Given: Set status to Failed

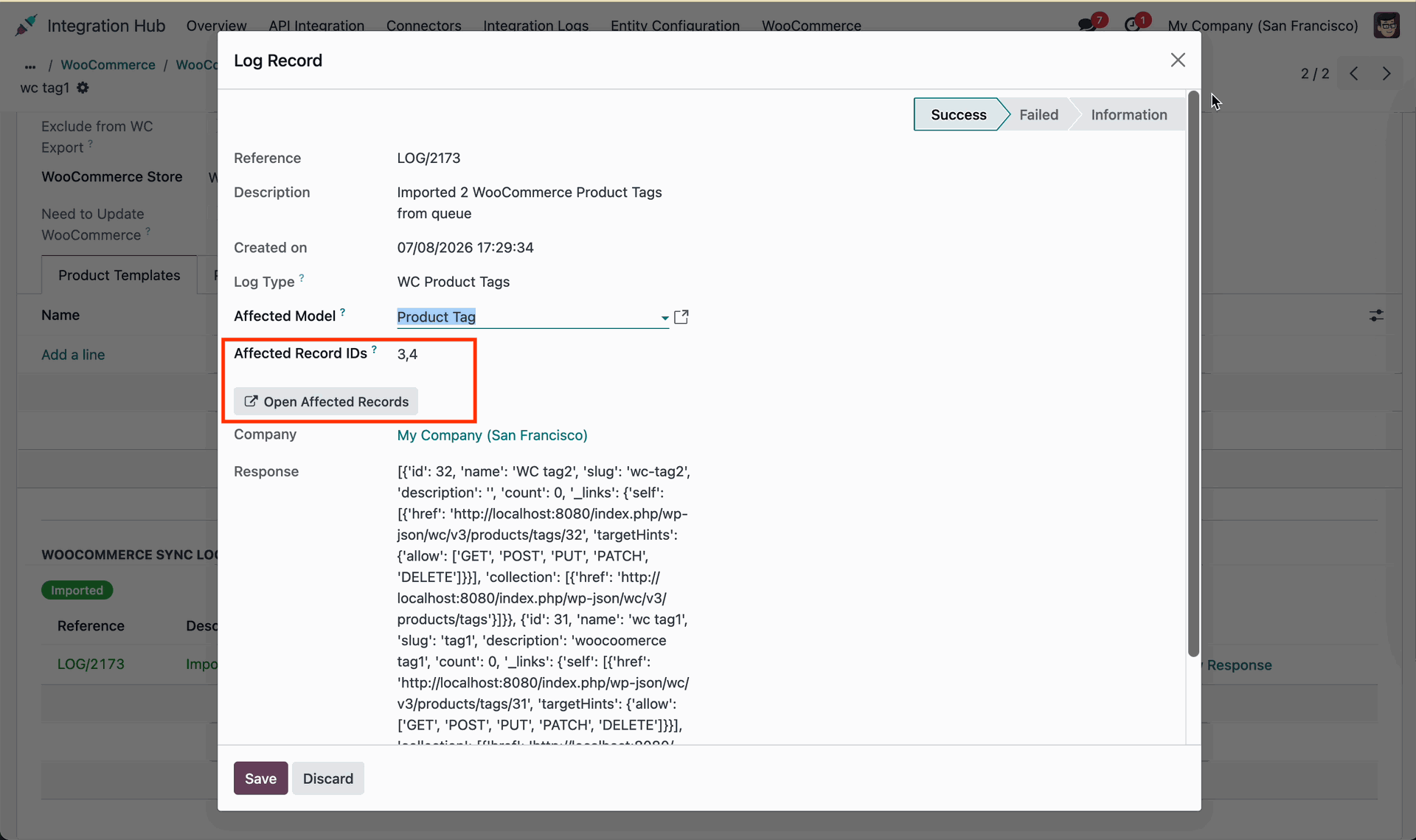Looking at the screenshot, I should [x=1038, y=114].
